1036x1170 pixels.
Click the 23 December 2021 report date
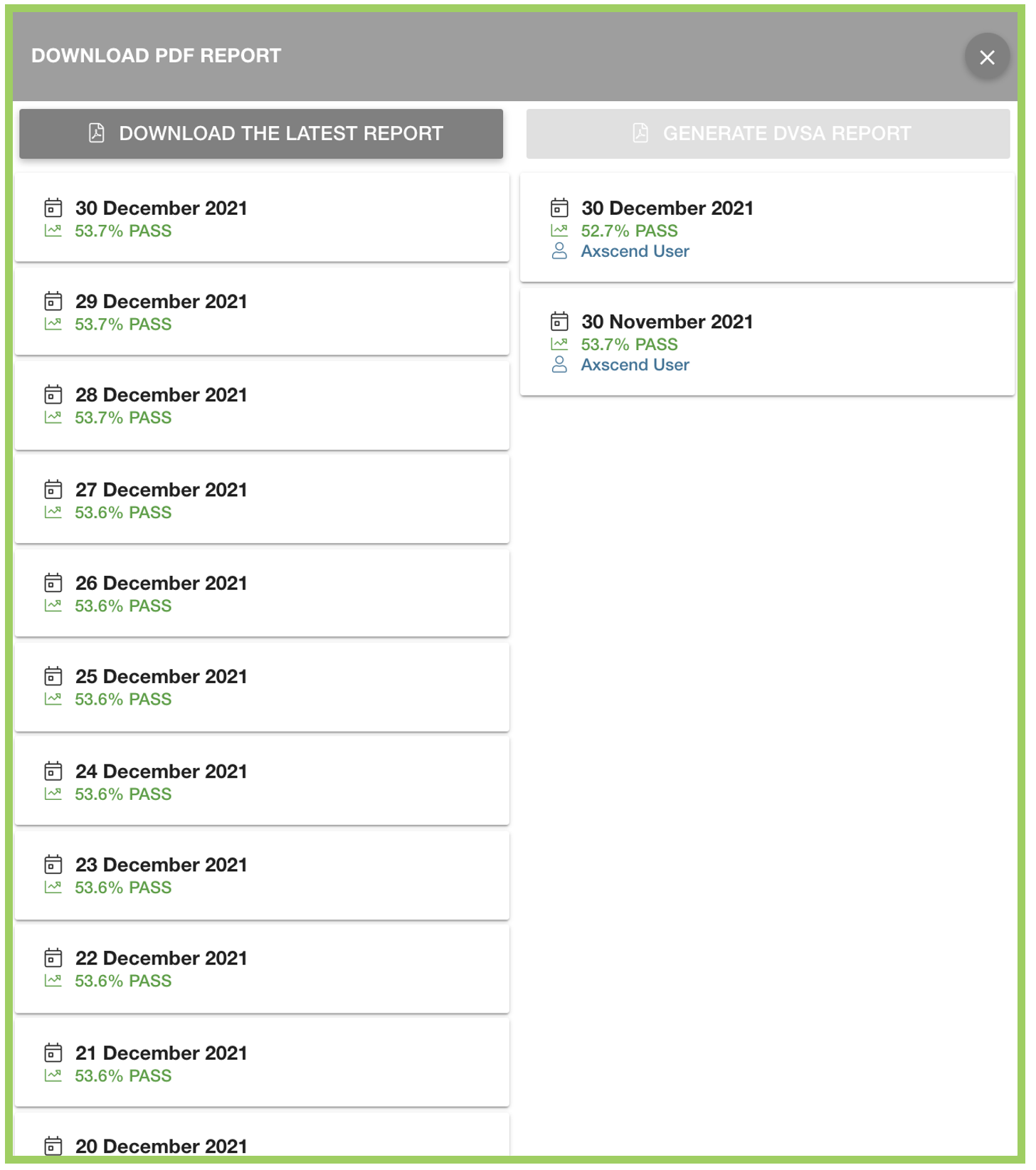162,865
